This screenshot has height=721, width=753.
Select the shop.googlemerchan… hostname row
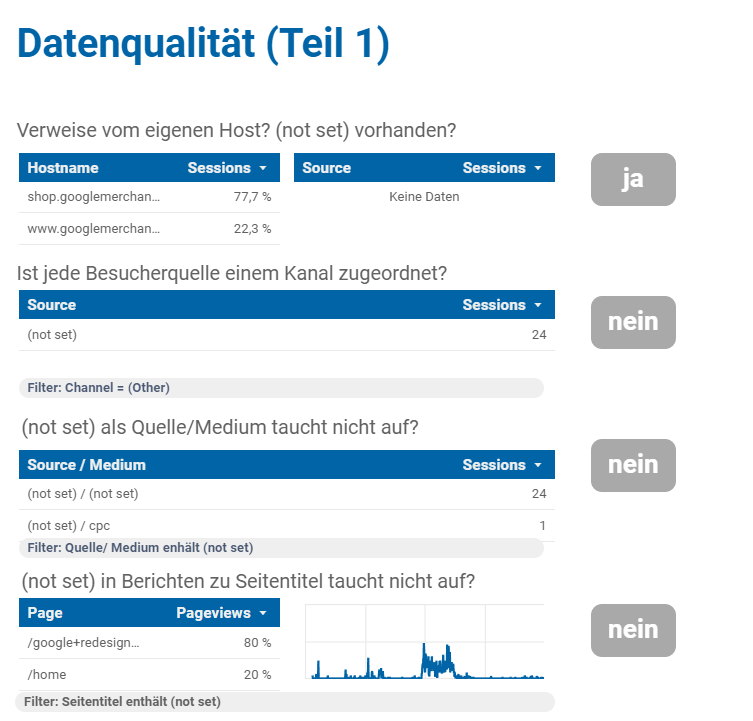tap(149, 197)
